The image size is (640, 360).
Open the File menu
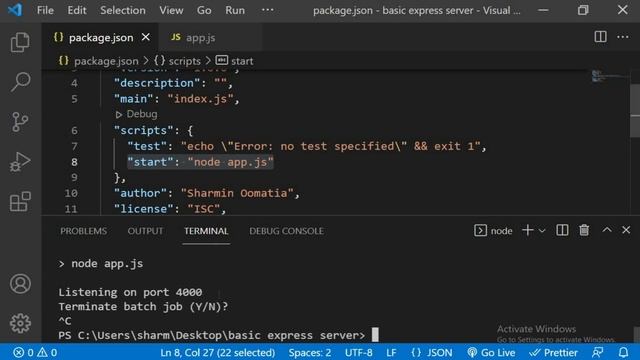45,10
